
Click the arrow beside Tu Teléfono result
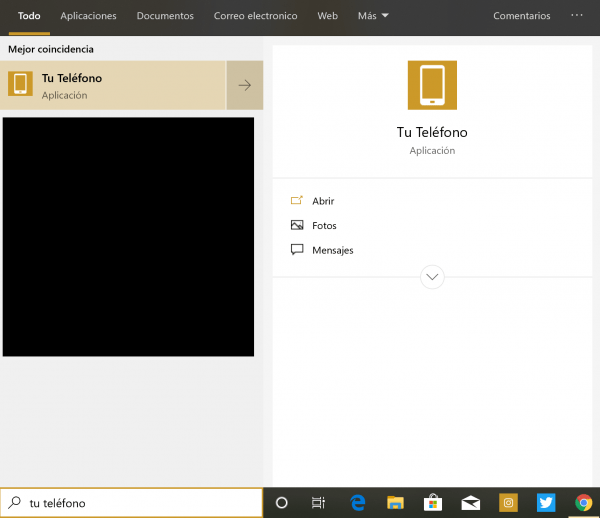tap(245, 85)
